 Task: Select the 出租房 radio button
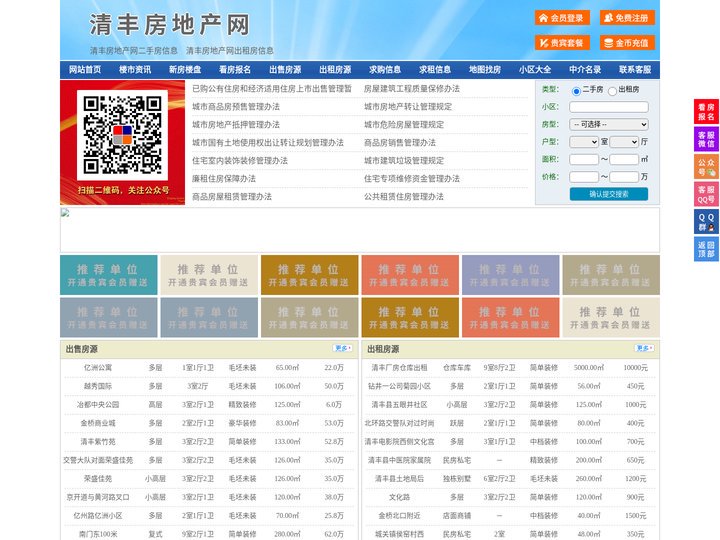pyautogui.click(x=612, y=91)
